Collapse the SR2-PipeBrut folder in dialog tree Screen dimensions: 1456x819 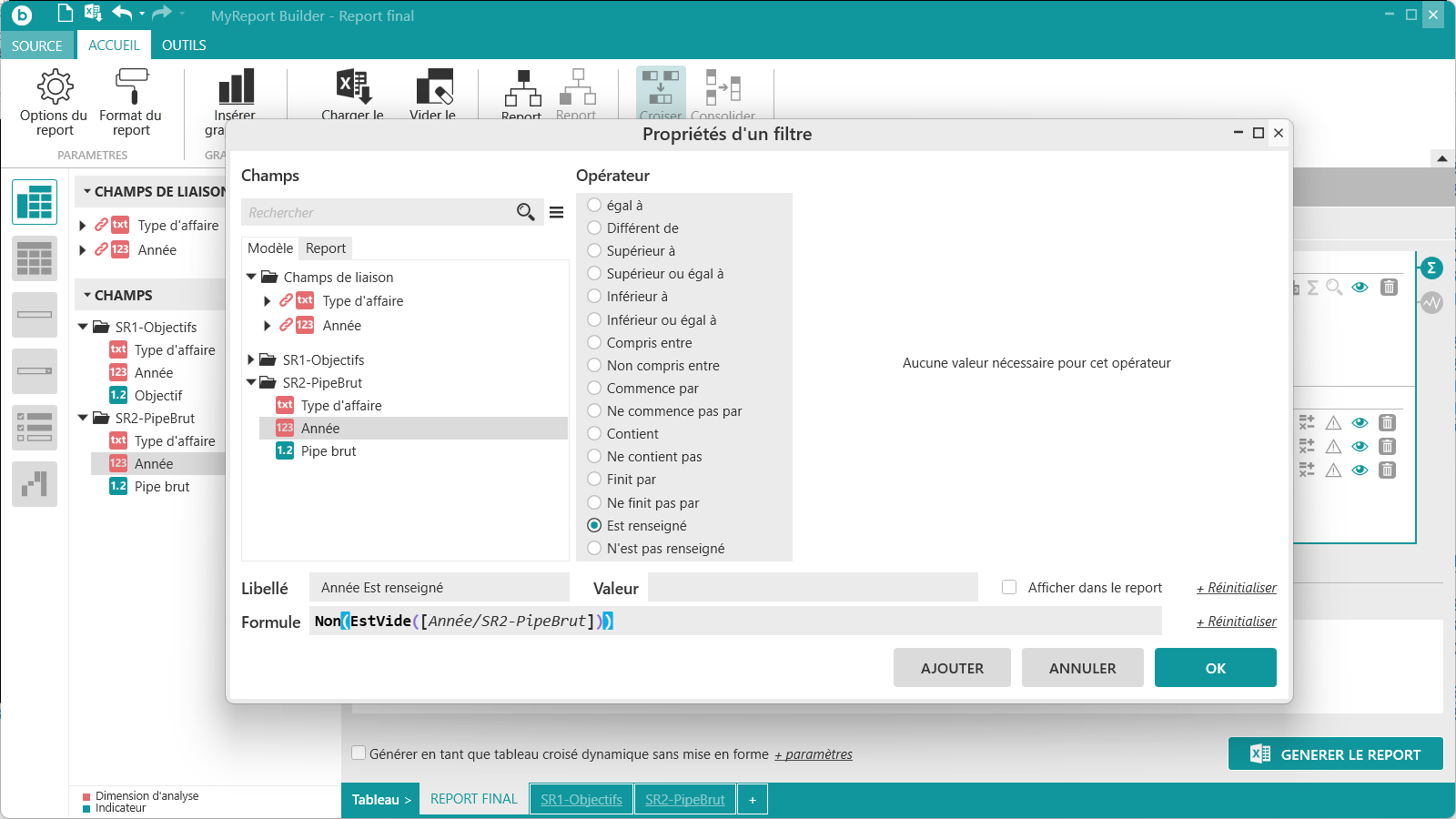pyautogui.click(x=251, y=383)
